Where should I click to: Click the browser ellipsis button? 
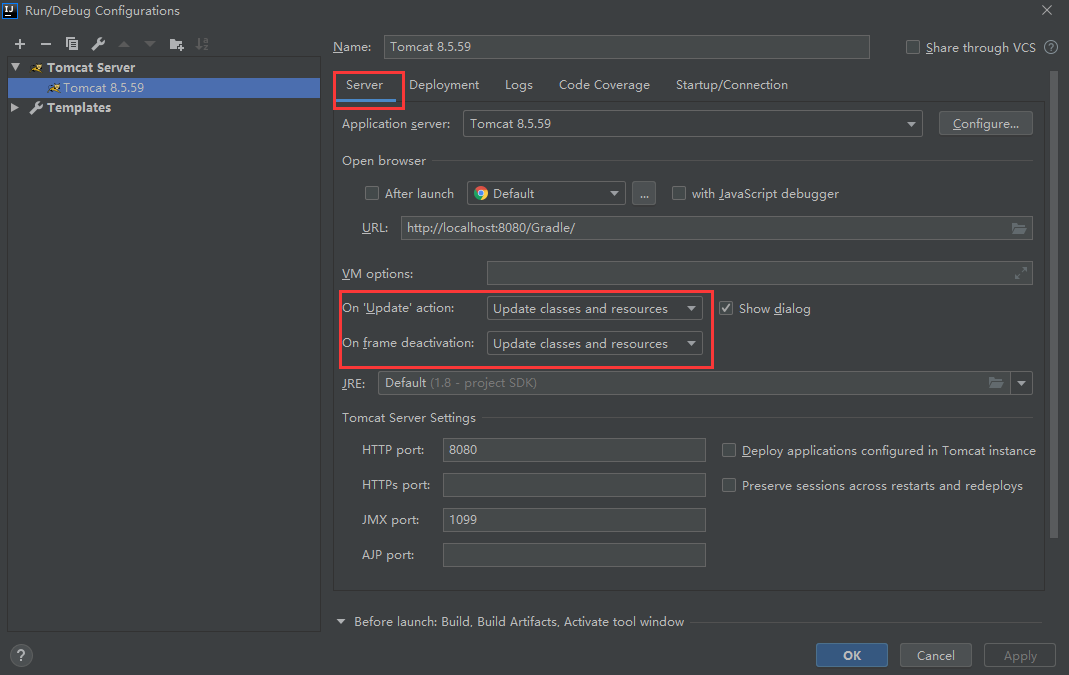(644, 194)
